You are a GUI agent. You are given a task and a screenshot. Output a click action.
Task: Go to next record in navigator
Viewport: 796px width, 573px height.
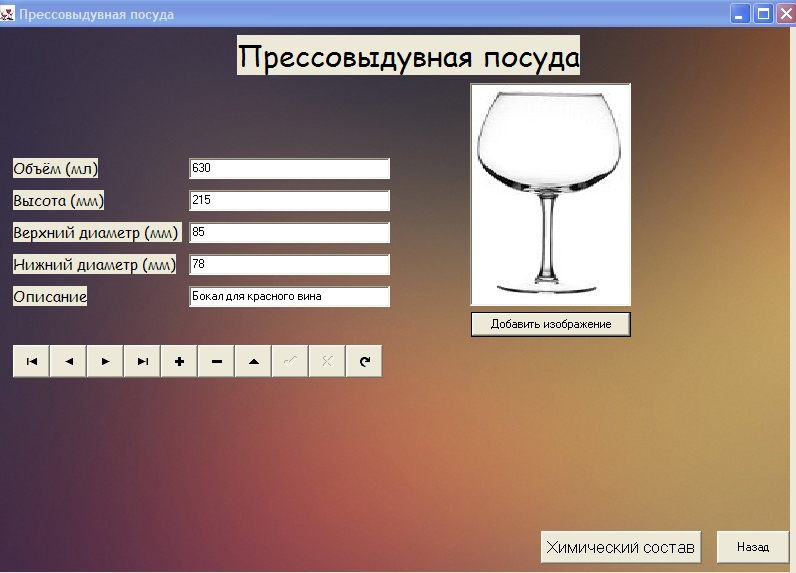tap(105, 361)
